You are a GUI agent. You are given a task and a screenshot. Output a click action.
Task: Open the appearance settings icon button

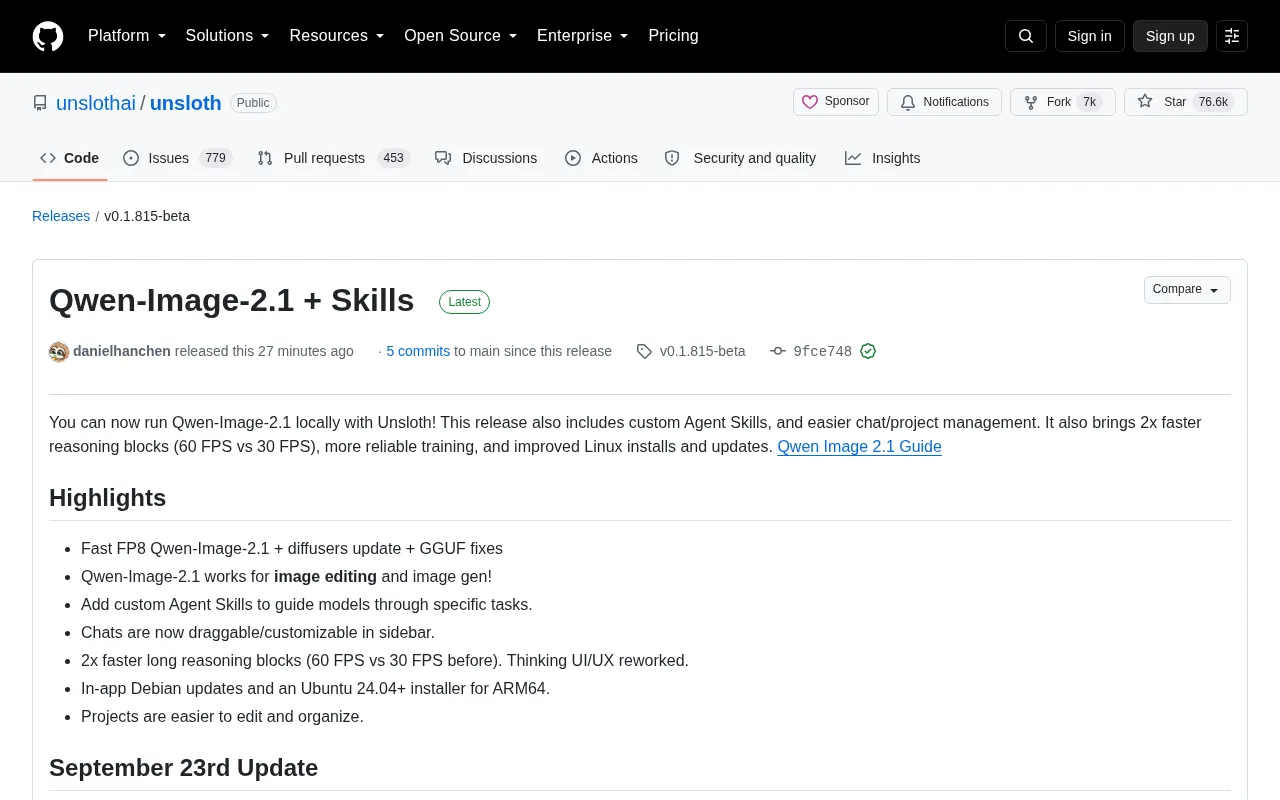[1232, 36]
